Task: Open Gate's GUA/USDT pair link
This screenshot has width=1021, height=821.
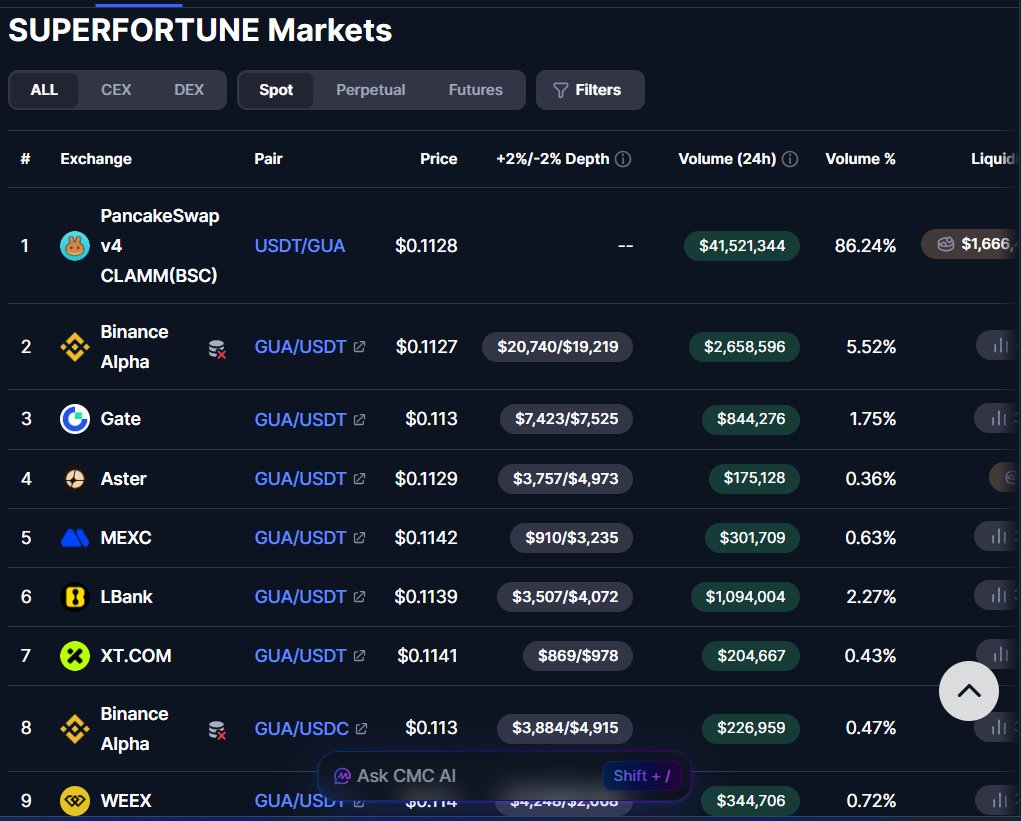Action: (300, 419)
